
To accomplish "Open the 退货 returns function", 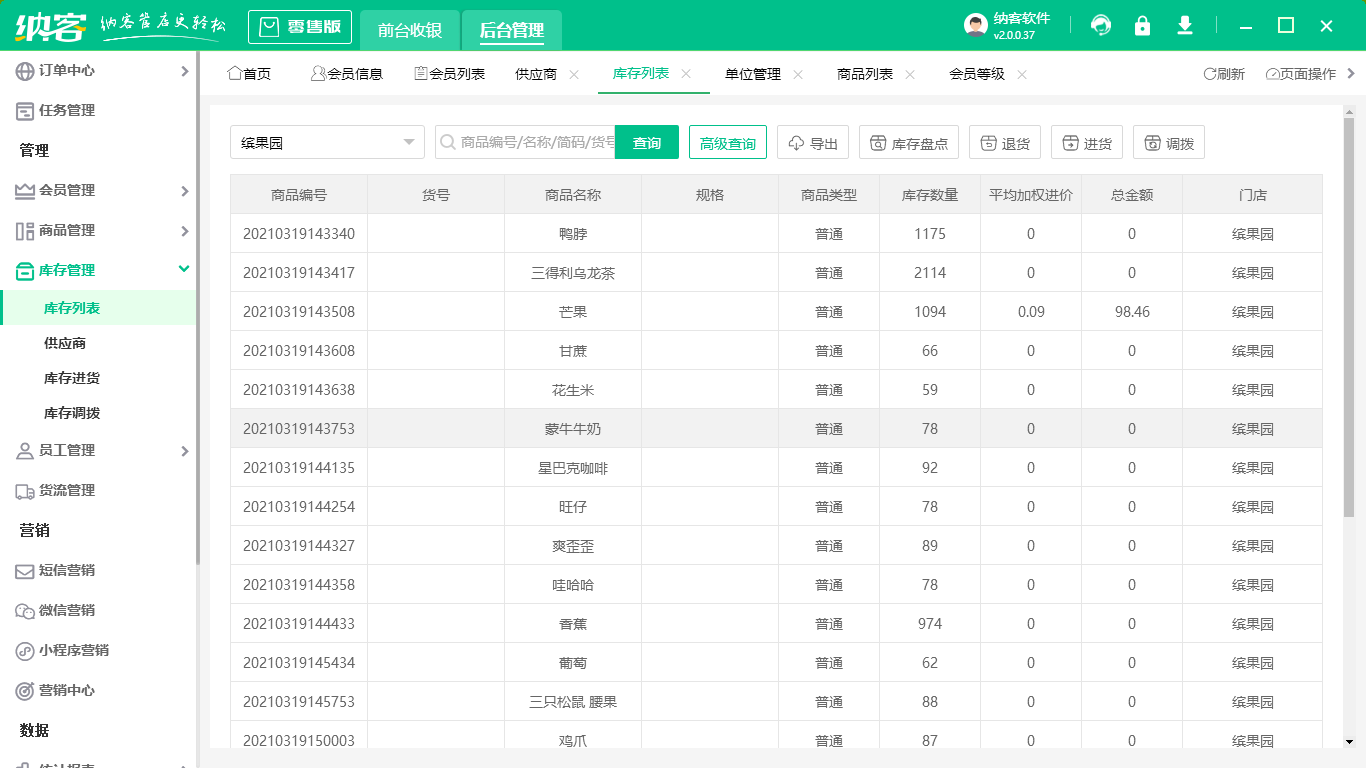I will coord(1004,142).
